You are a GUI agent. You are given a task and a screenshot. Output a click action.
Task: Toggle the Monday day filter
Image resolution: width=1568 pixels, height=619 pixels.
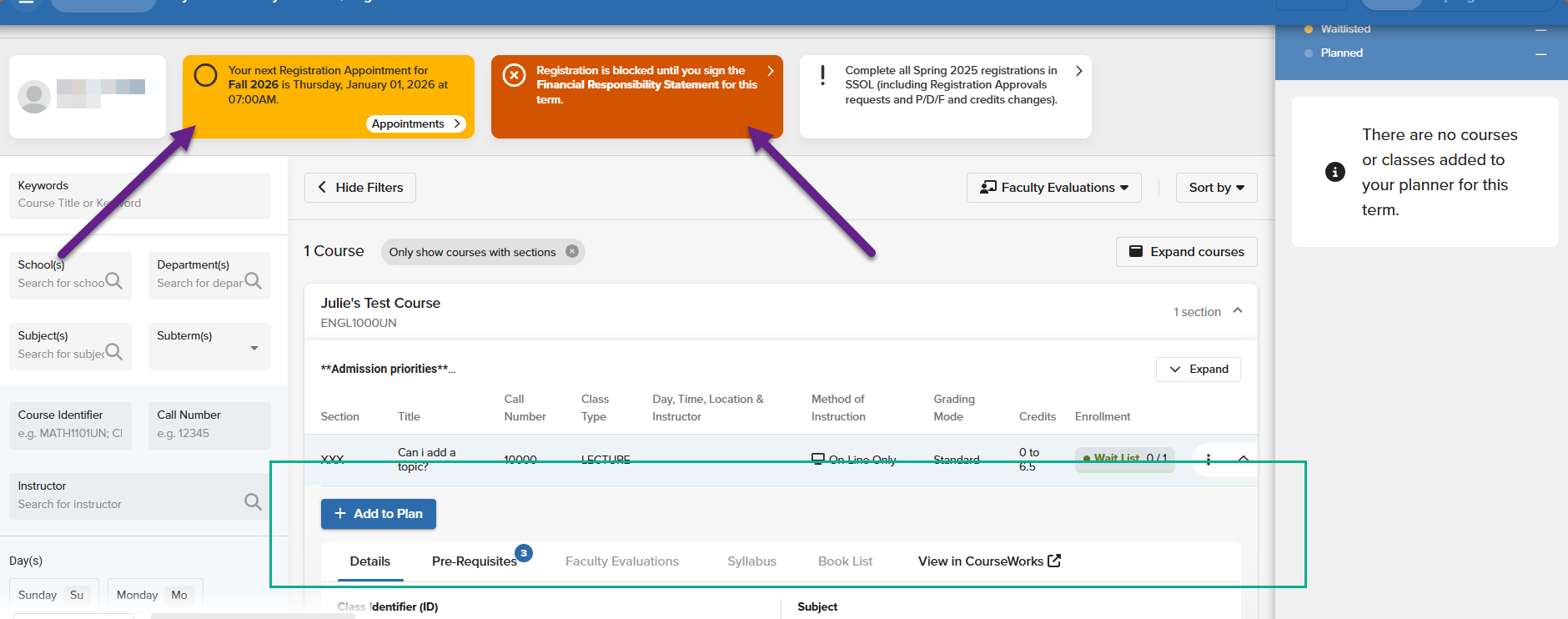click(154, 595)
